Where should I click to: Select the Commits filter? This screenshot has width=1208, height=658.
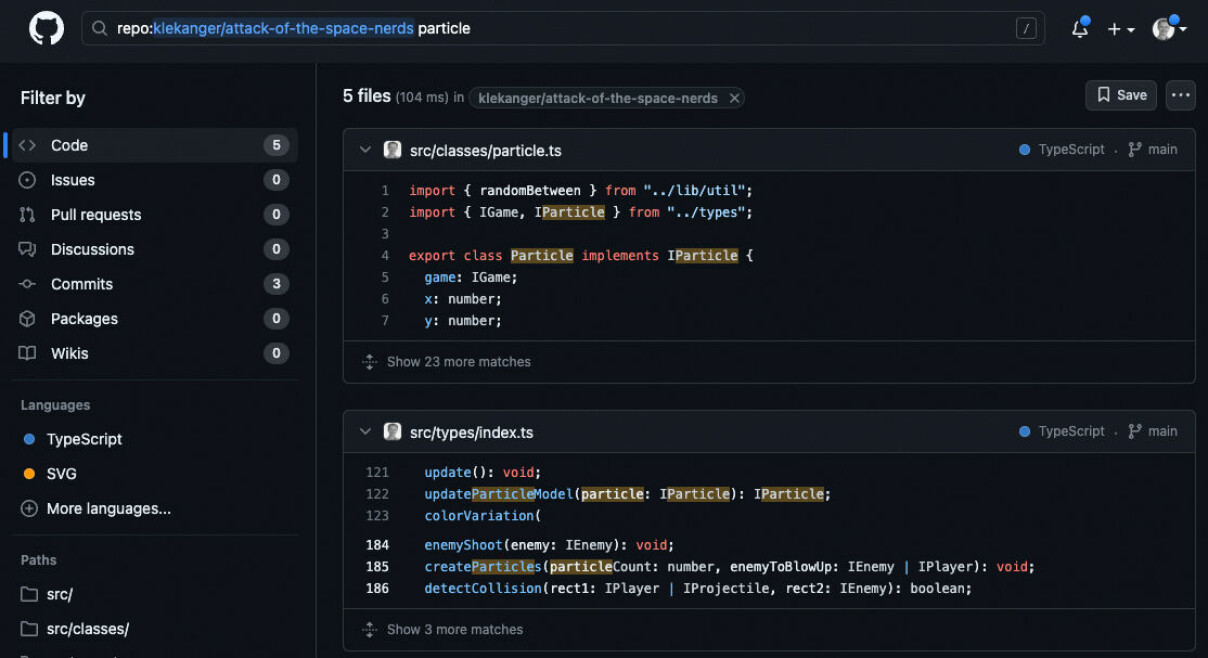coord(155,284)
